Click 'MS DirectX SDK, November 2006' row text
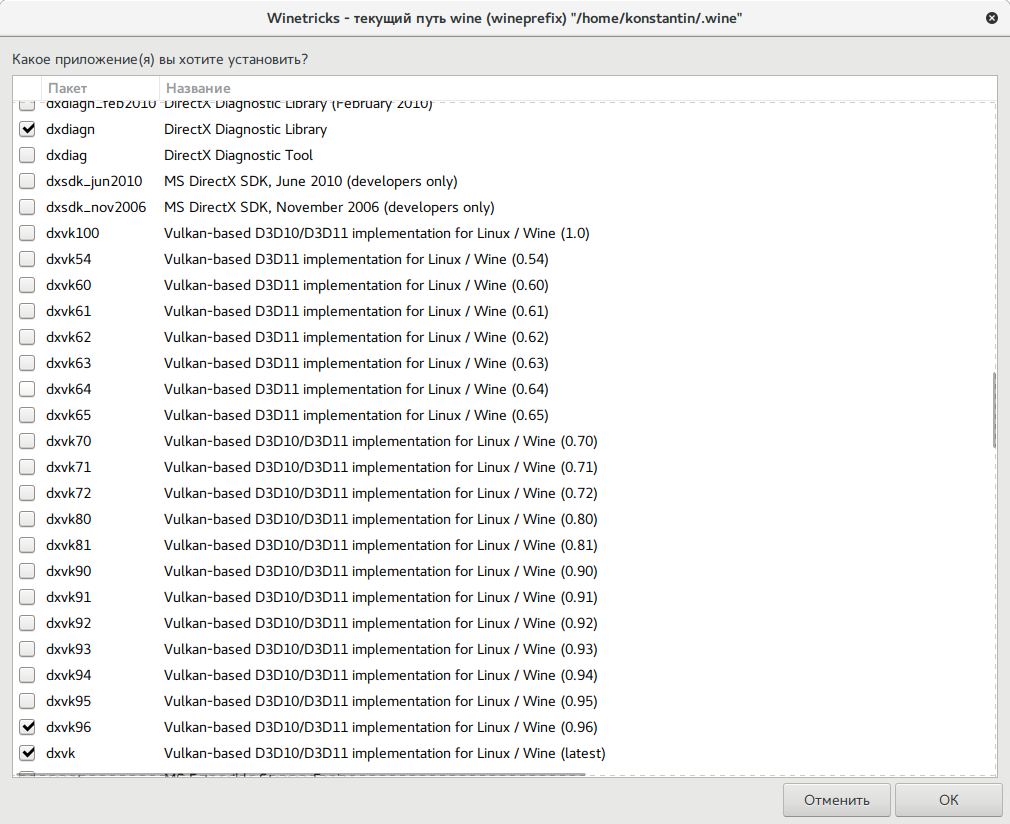 point(329,207)
